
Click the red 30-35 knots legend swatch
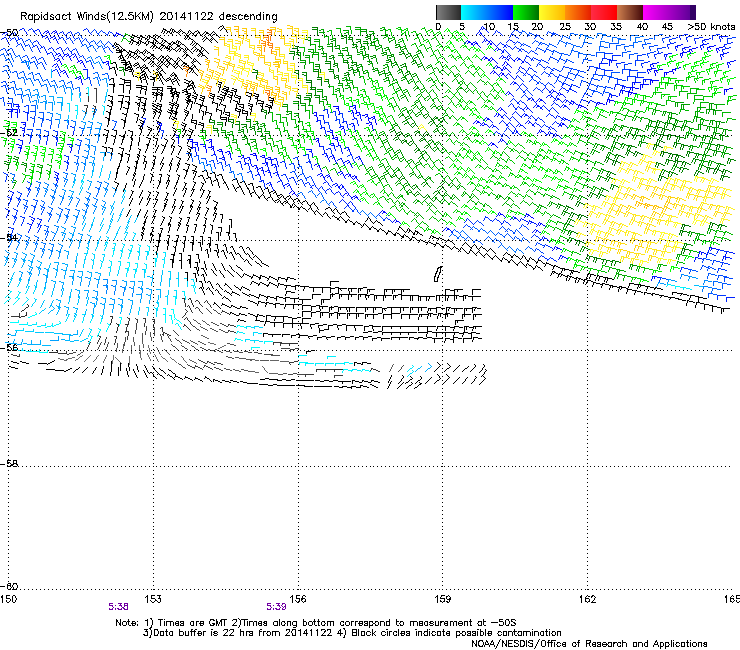tap(604, 12)
